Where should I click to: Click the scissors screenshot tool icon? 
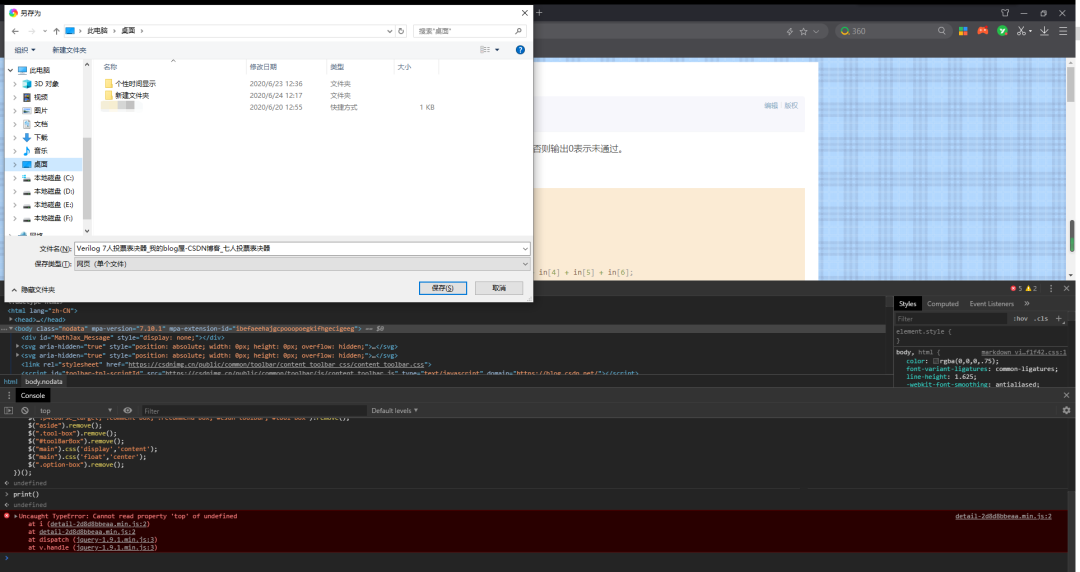(x=1021, y=31)
